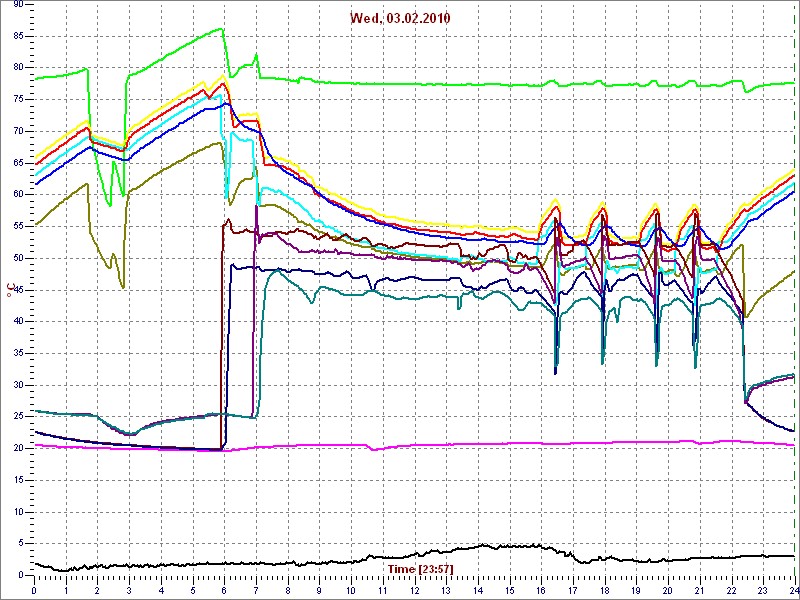Click "45" on the temperature axis
Image resolution: width=800 pixels, height=600 pixels.
pyautogui.click(x=18, y=290)
